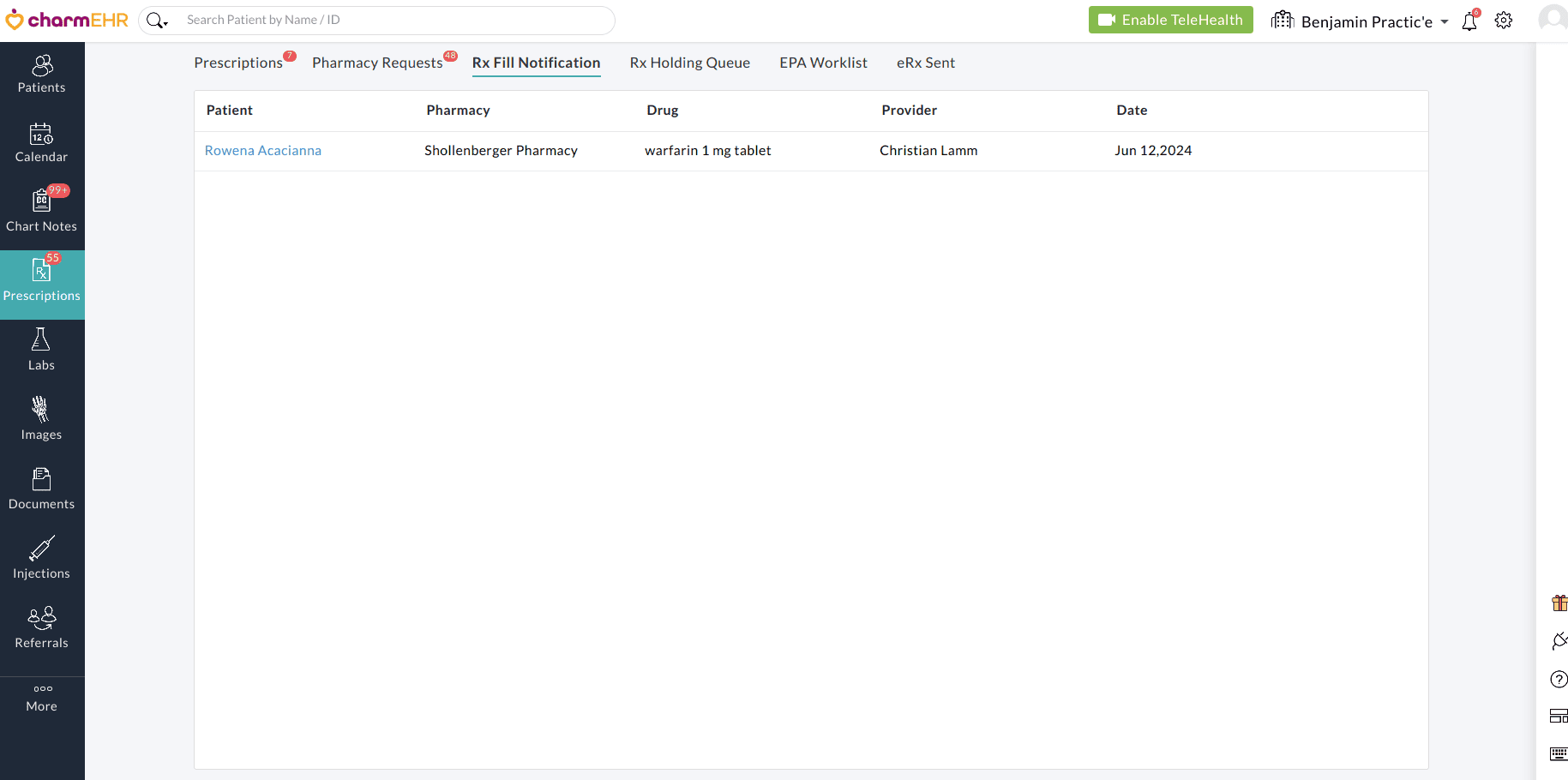Open the gift icon on right edge
1568x780 pixels.
tap(1559, 603)
